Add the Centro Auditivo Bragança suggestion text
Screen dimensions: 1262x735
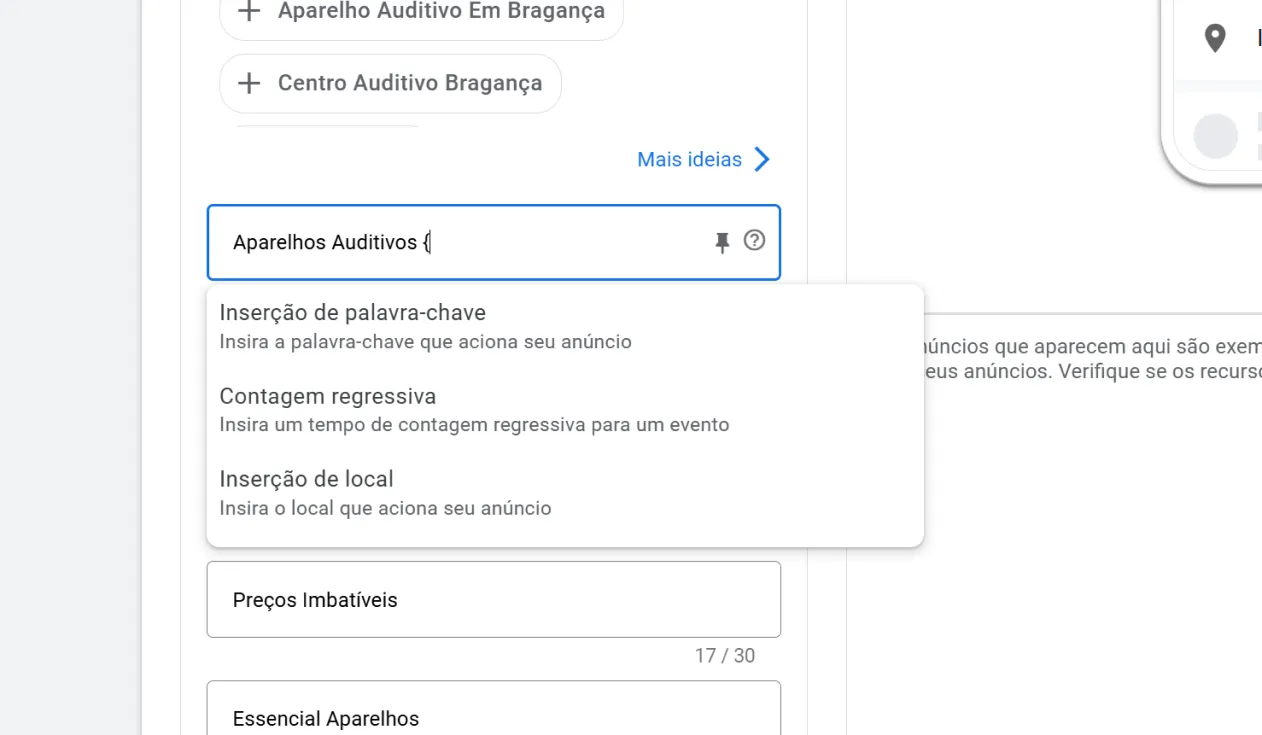[410, 83]
